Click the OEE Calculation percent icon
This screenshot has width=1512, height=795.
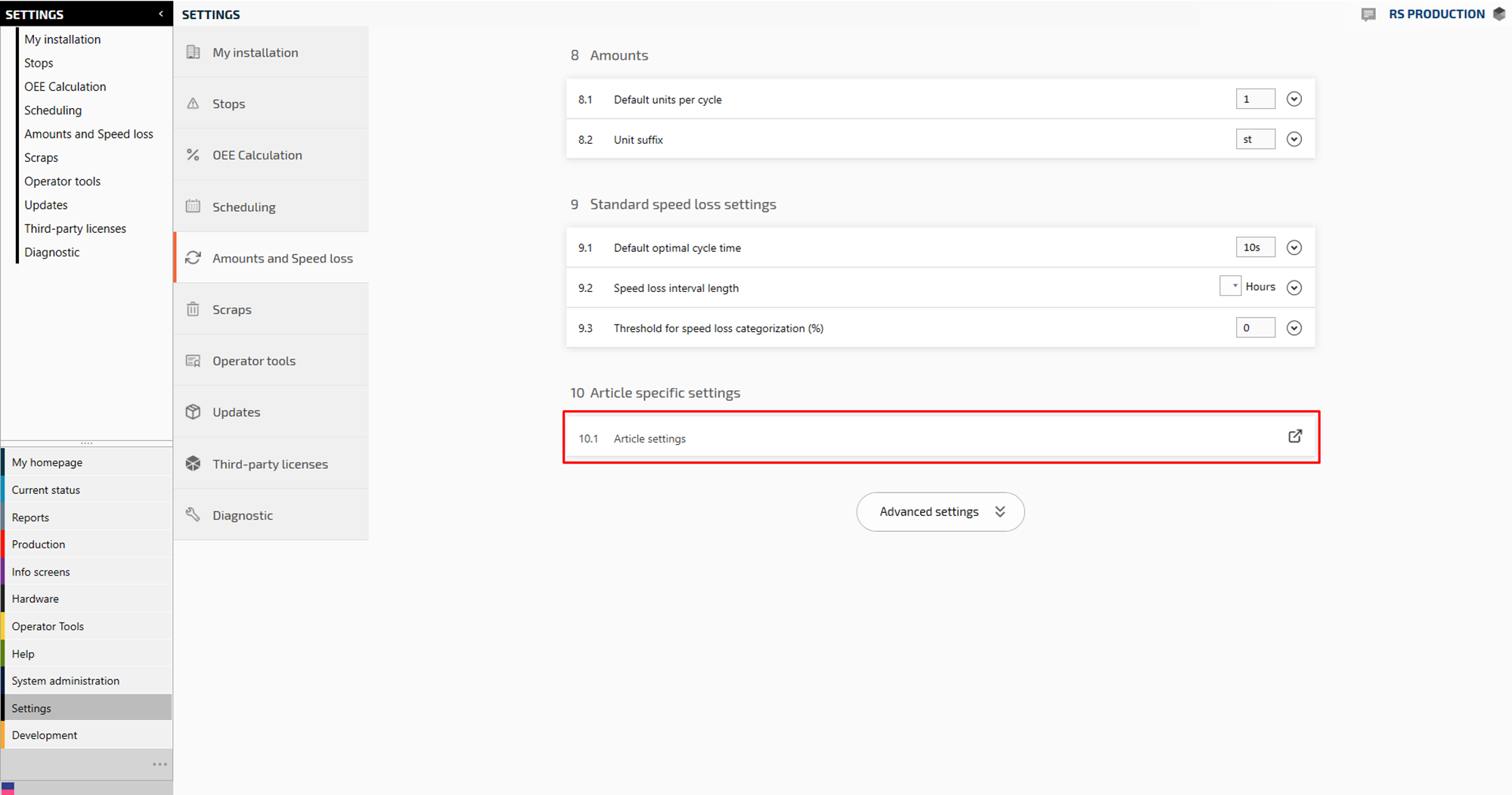coord(193,155)
